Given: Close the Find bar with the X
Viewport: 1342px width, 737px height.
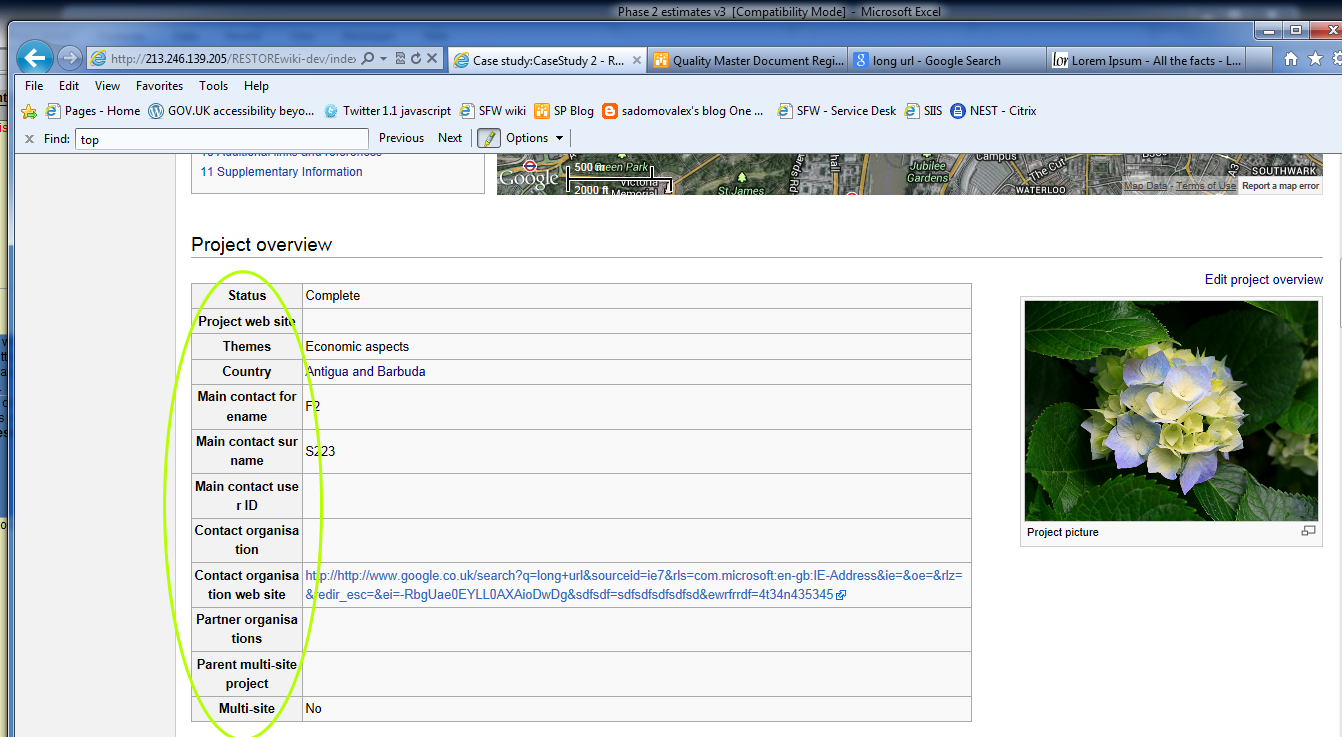Looking at the screenshot, I should 29,139.
